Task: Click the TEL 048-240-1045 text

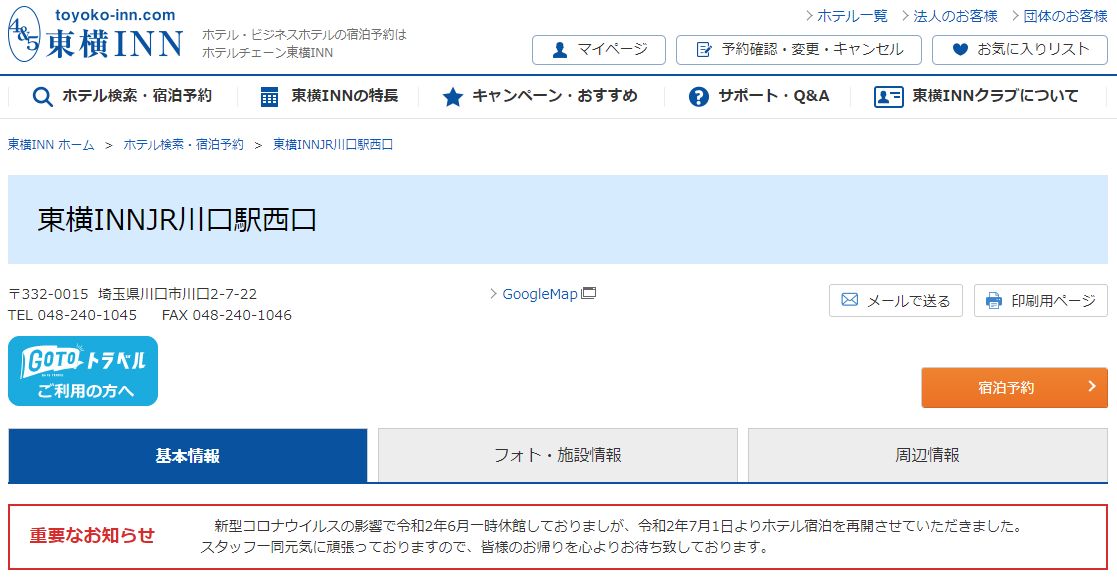Action: [x=73, y=315]
